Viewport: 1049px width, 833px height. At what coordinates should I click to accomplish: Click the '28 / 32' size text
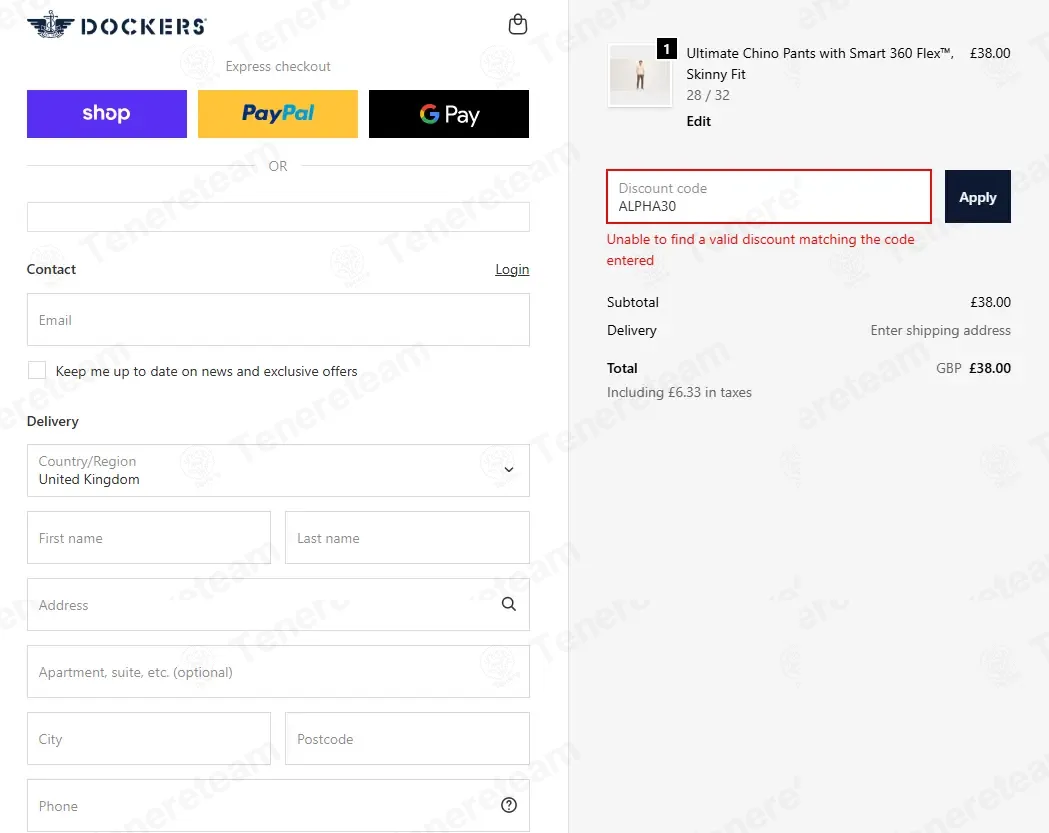click(x=708, y=95)
